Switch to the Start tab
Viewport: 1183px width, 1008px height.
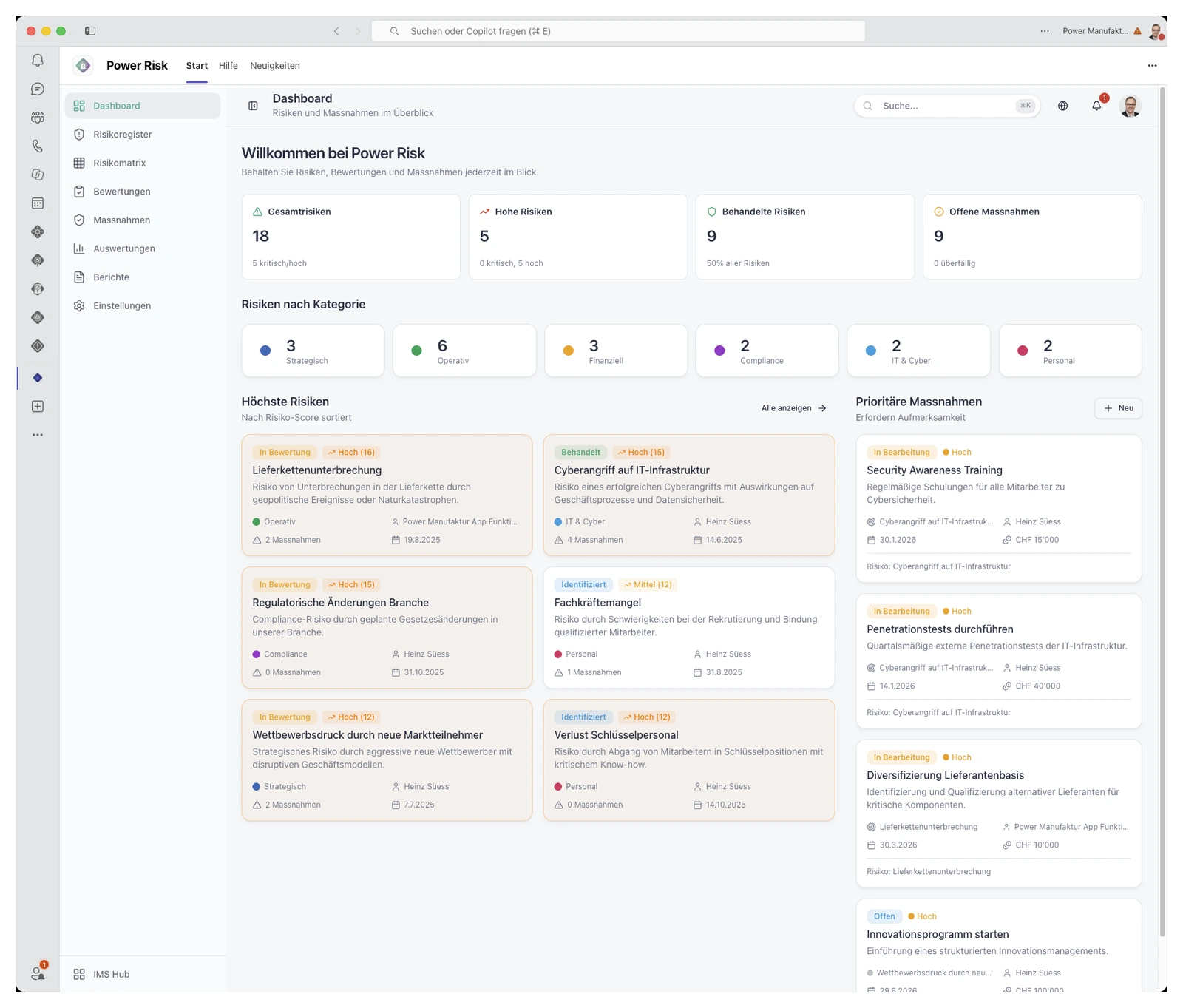point(197,66)
